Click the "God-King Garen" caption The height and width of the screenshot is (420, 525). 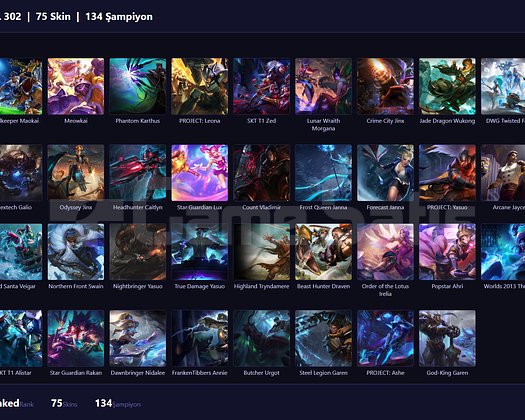pos(447,373)
